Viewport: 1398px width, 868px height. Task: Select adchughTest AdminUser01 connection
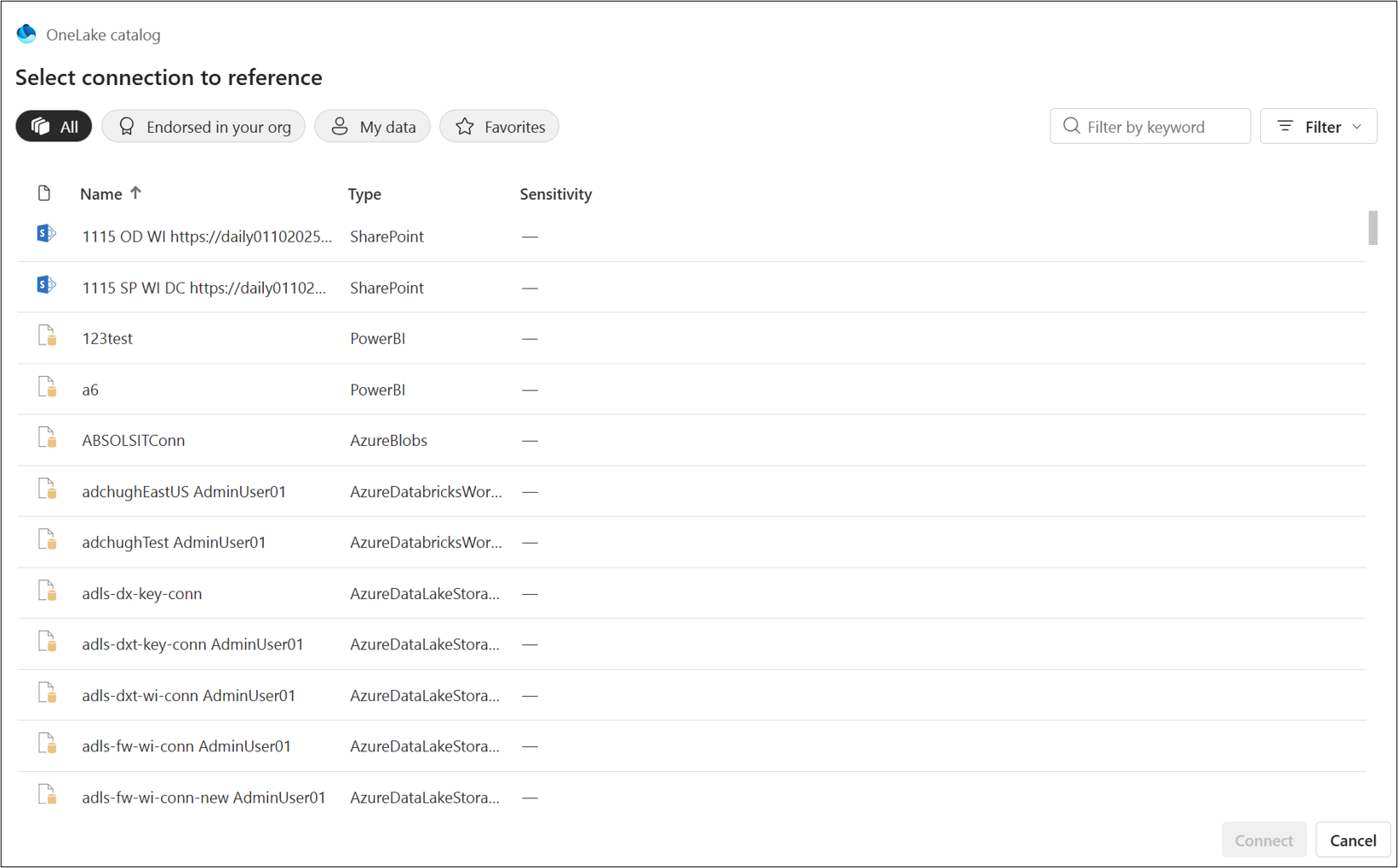pos(174,543)
